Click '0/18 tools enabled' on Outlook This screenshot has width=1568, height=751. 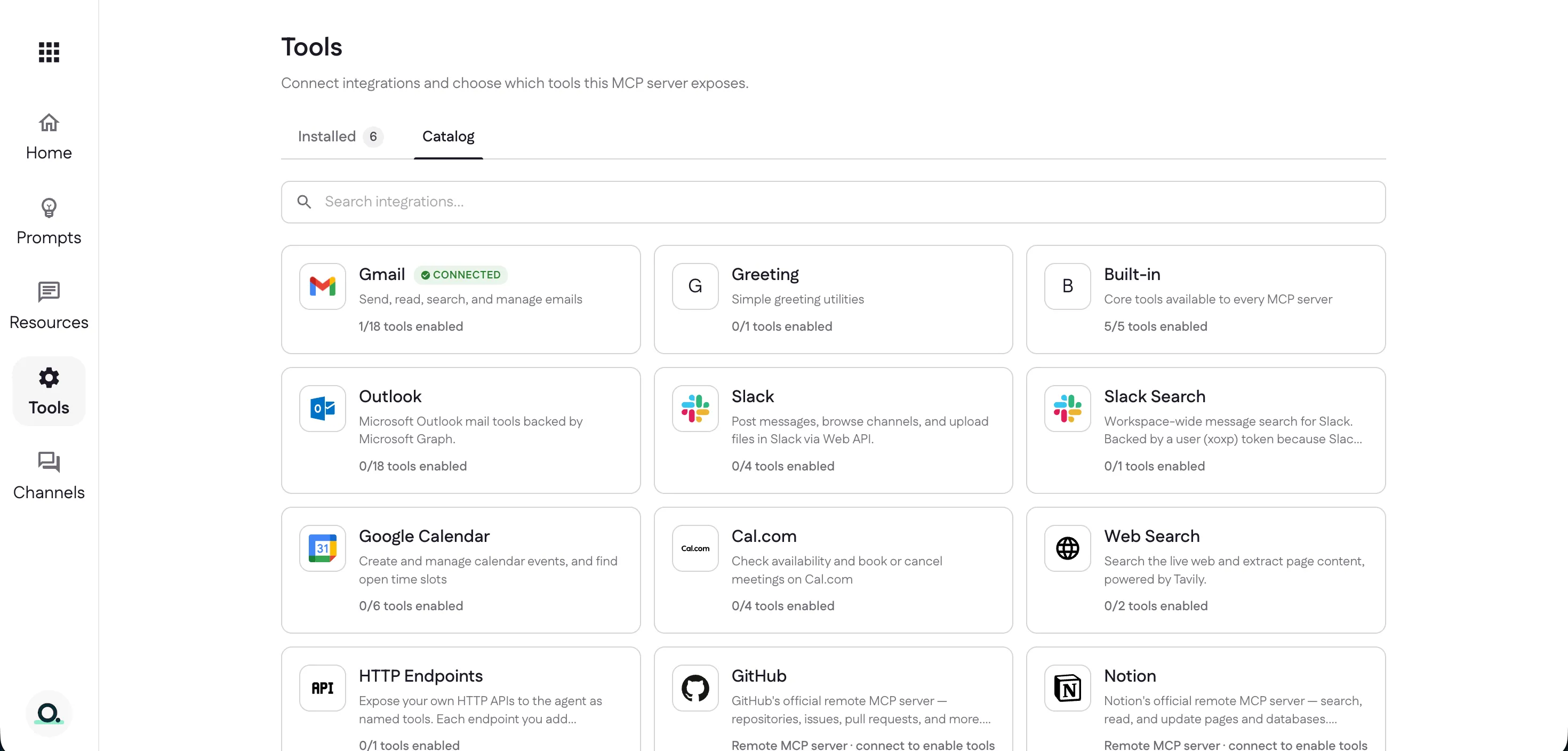point(413,466)
